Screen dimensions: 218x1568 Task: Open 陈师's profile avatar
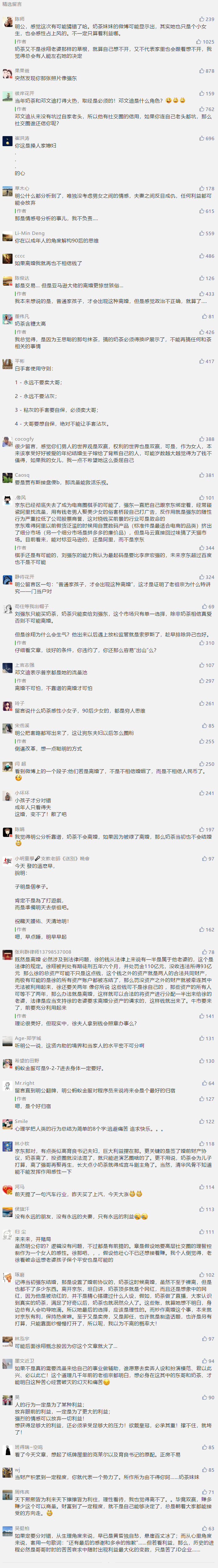point(7,22)
